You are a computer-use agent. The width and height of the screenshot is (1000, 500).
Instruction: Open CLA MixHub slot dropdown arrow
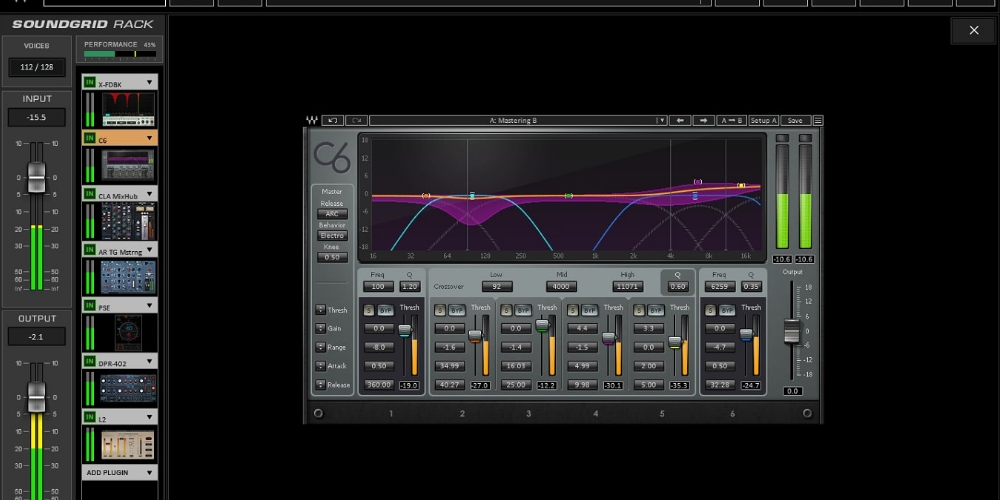pyautogui.click(x=150, y=194)
